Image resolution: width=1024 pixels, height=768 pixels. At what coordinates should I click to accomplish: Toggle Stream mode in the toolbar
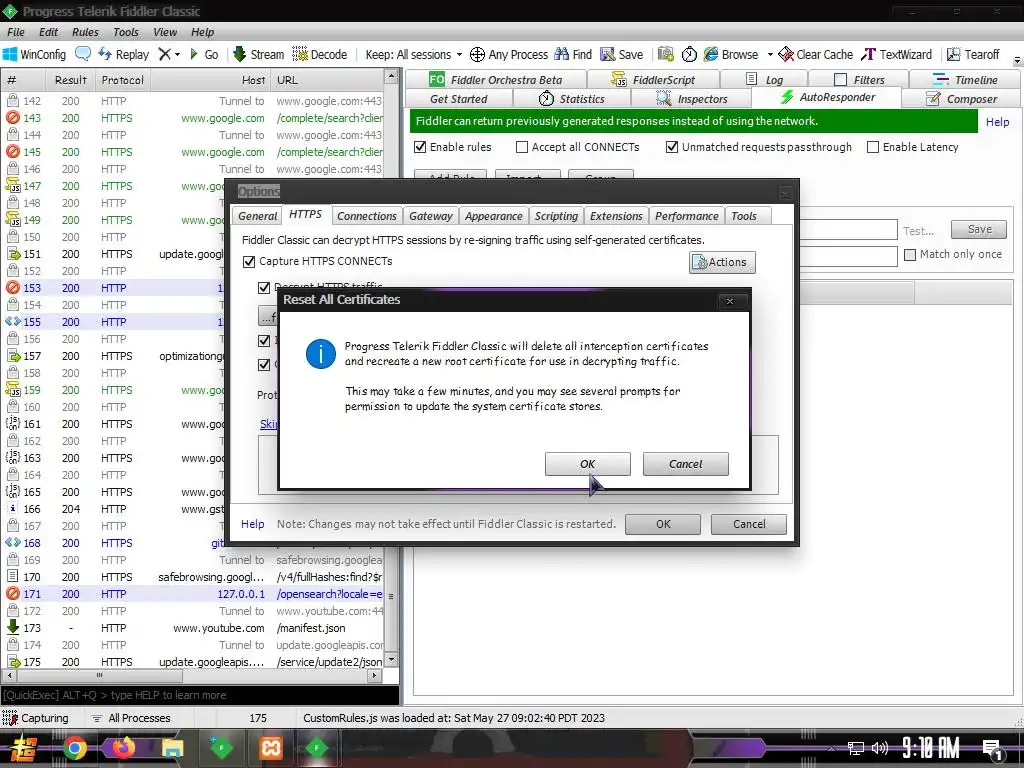click(x=259, y=54)
